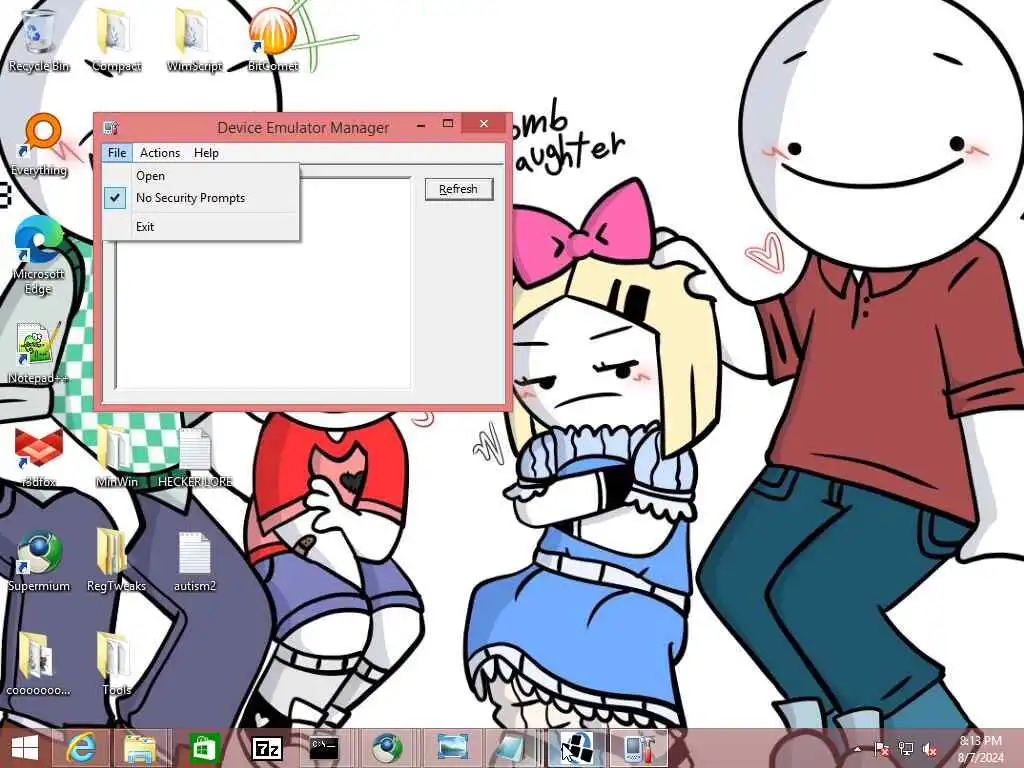Viewport: 1024px width, 768px height.
Task: Click the Device Emulator Manager title bar icon
Action: 111,127
